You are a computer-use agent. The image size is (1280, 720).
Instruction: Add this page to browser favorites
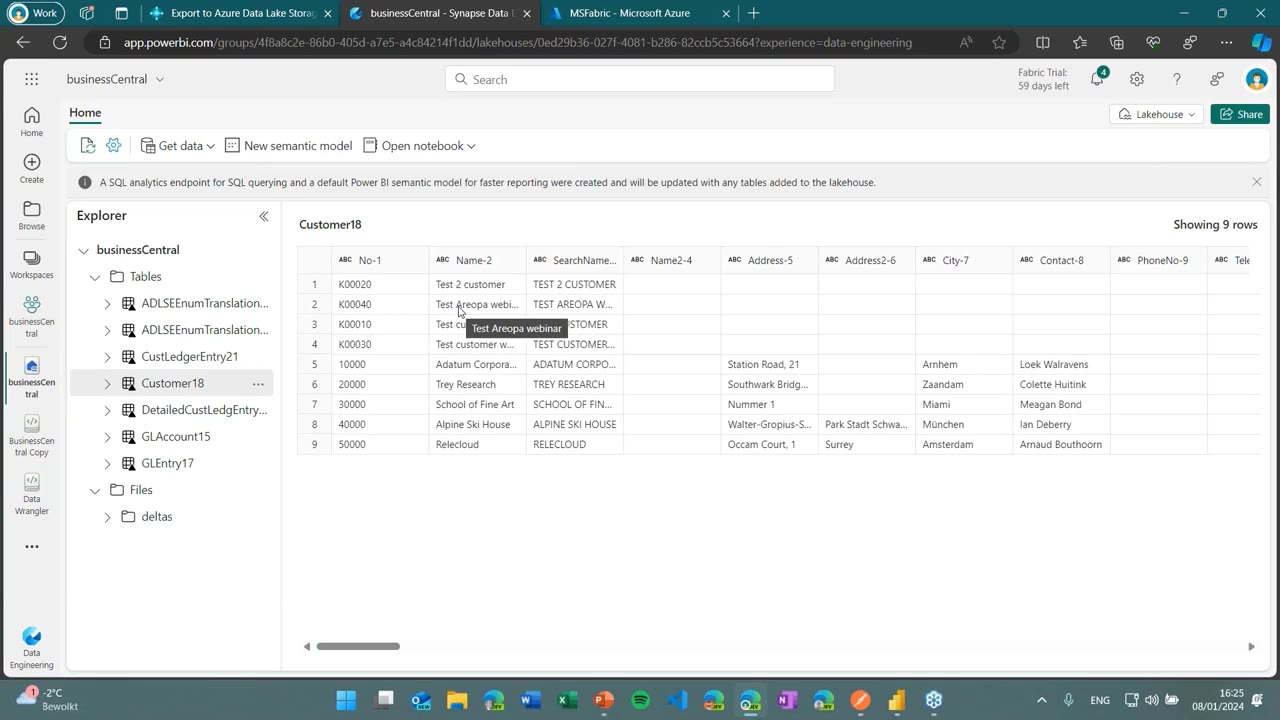(x=999, y=43)
